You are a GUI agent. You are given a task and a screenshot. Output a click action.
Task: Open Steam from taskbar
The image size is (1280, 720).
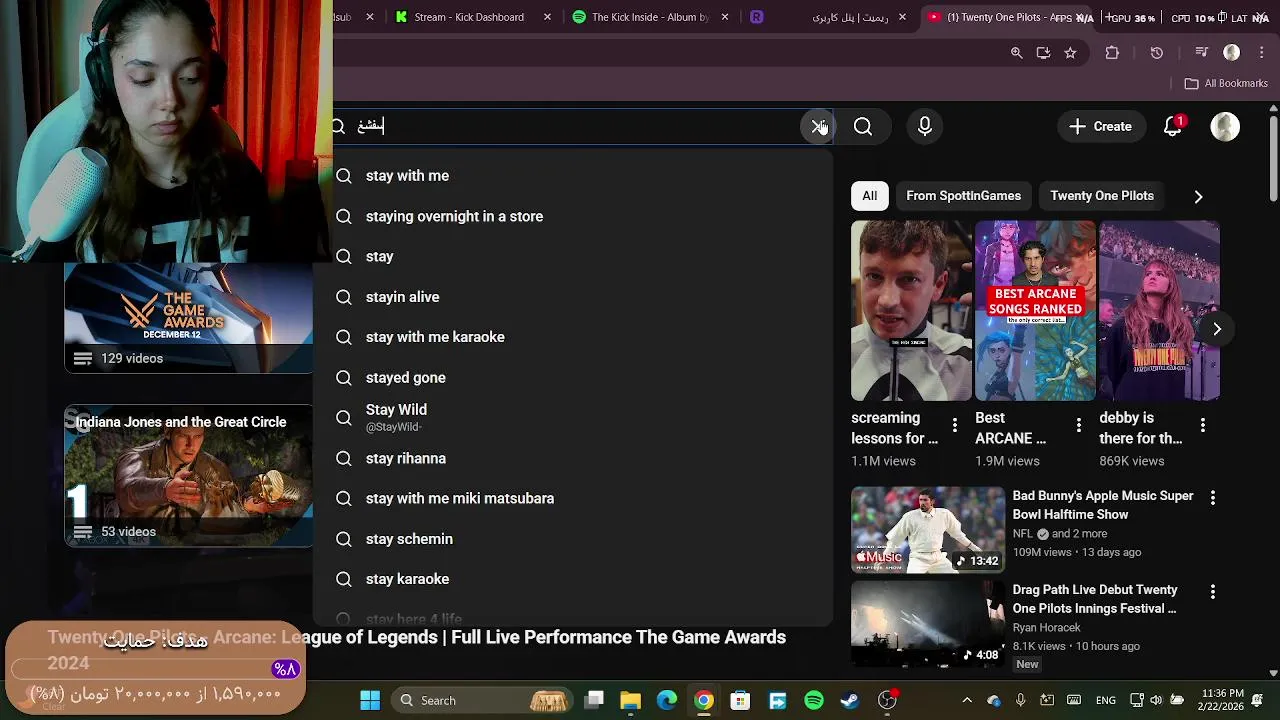pos(850,700)
